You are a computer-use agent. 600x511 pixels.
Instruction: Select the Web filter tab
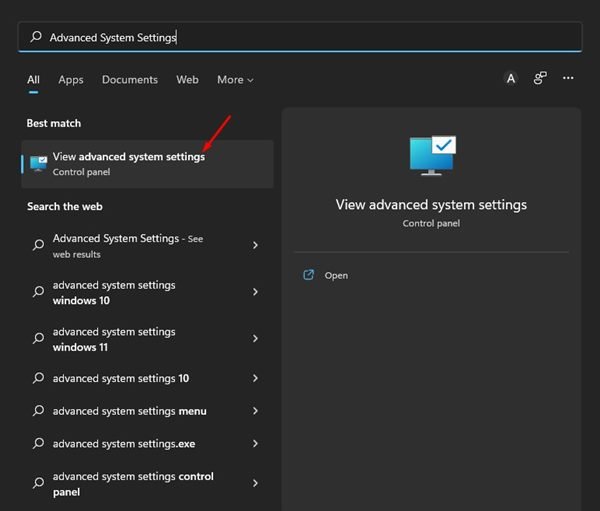[187, 80]
